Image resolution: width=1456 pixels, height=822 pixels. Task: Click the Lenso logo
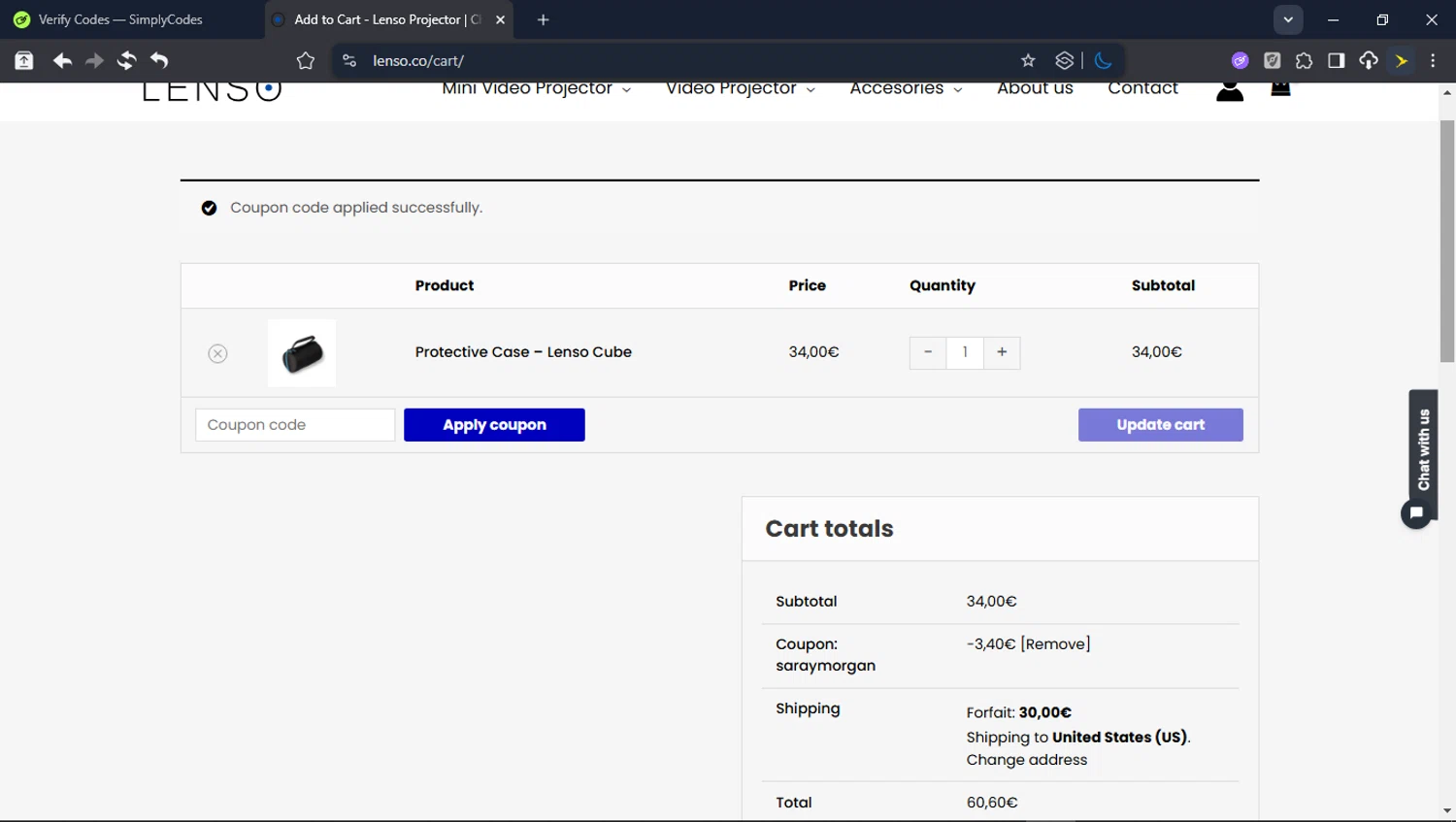pyautogui.click(x=212, y=90)
